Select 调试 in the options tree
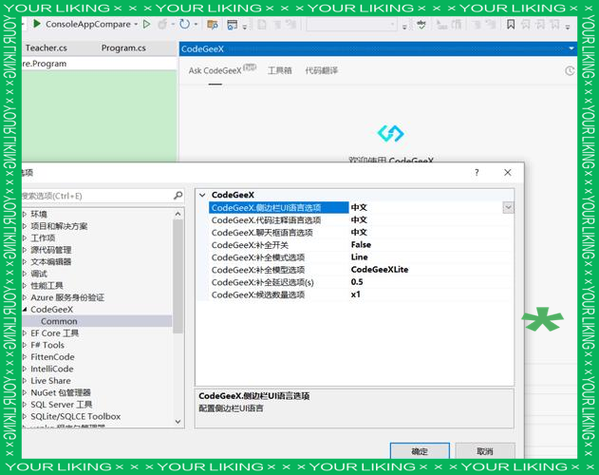 pos(39,274)
